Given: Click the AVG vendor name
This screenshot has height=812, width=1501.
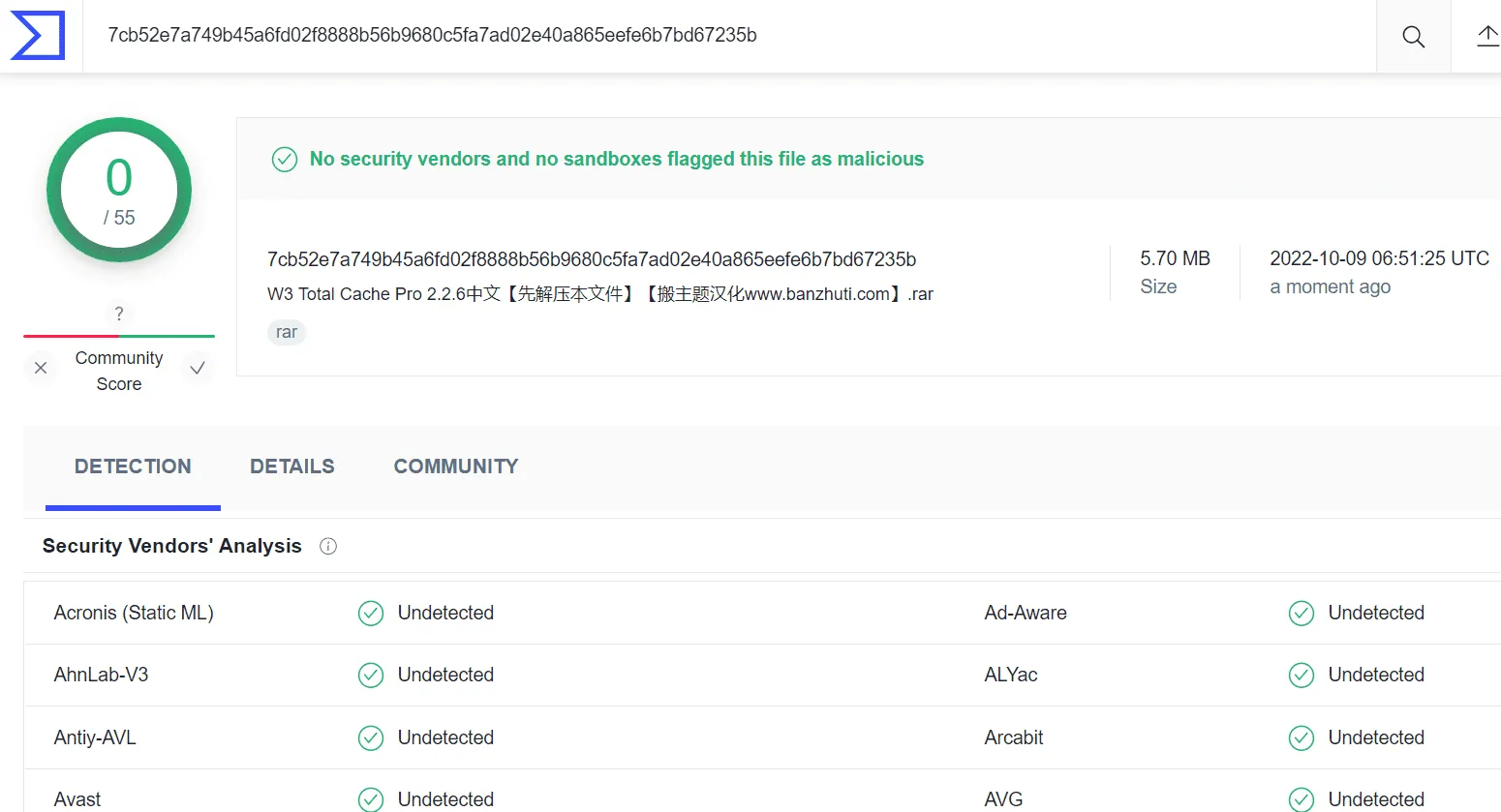Looking at the screenshot, I should click(x=1003, y=799).
